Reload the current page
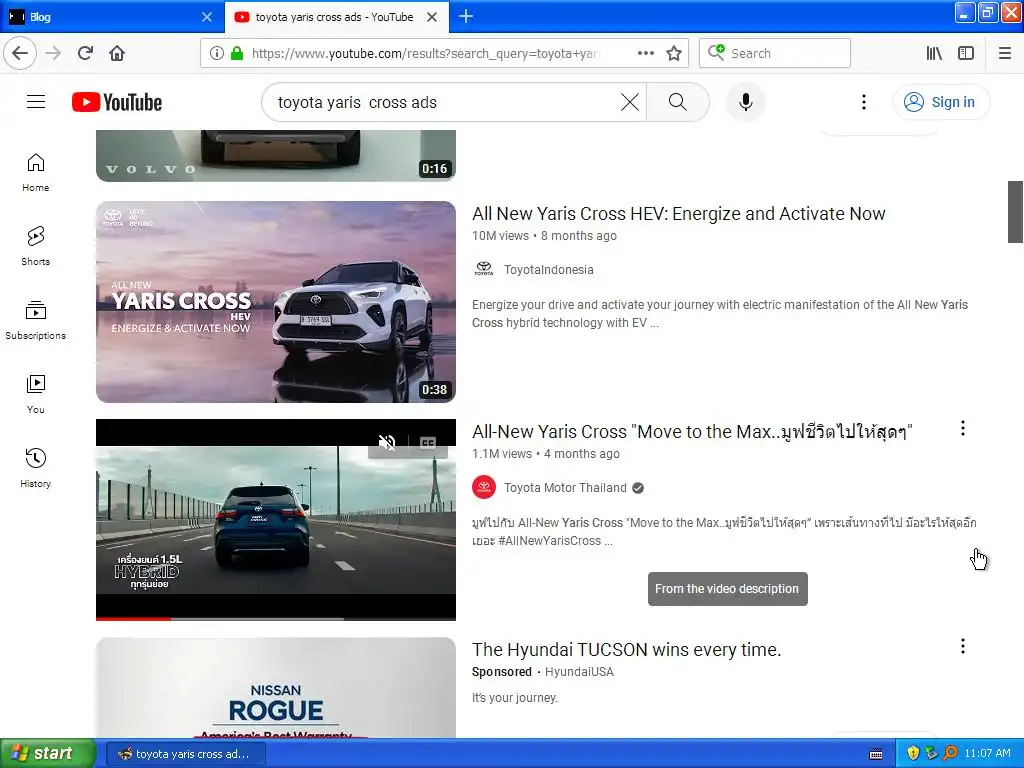1024x768 pixels. coord(85,53)
